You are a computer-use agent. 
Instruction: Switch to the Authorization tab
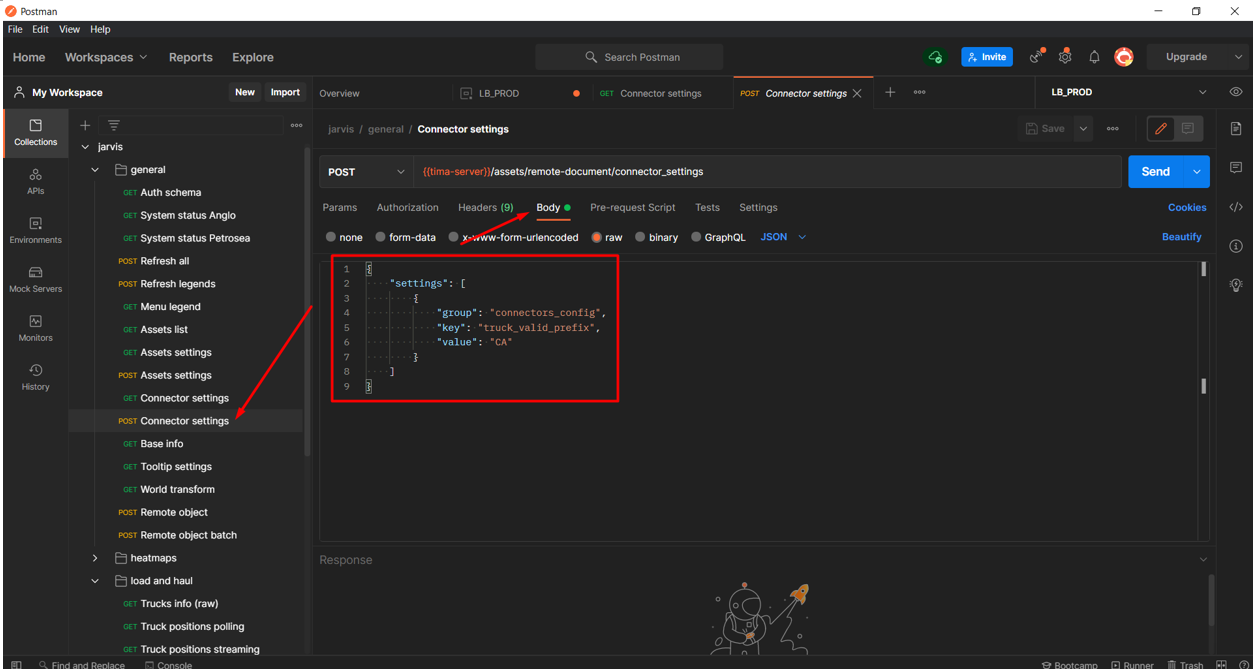407,207
